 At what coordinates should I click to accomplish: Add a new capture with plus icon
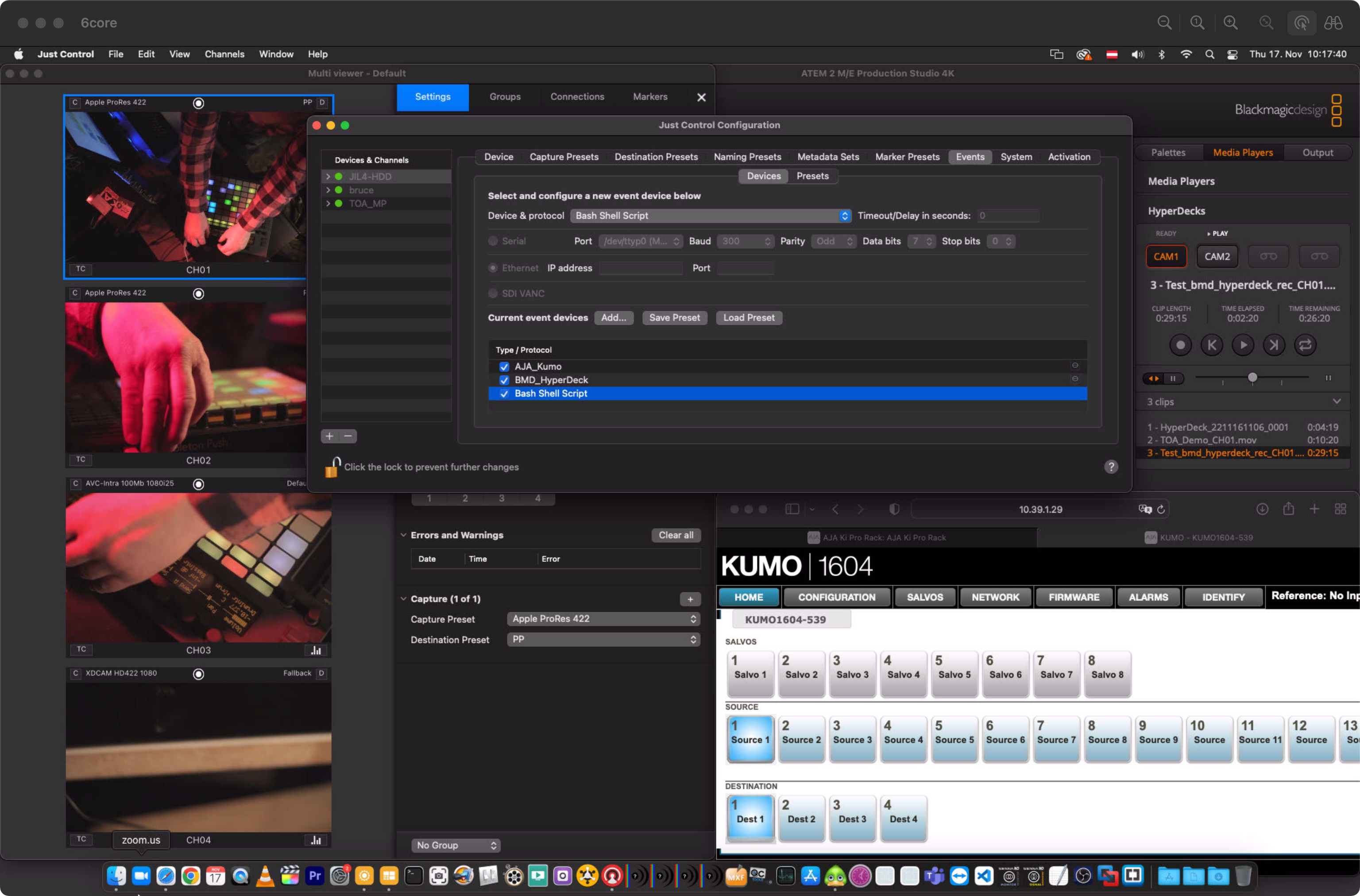[x=690, y=599]
